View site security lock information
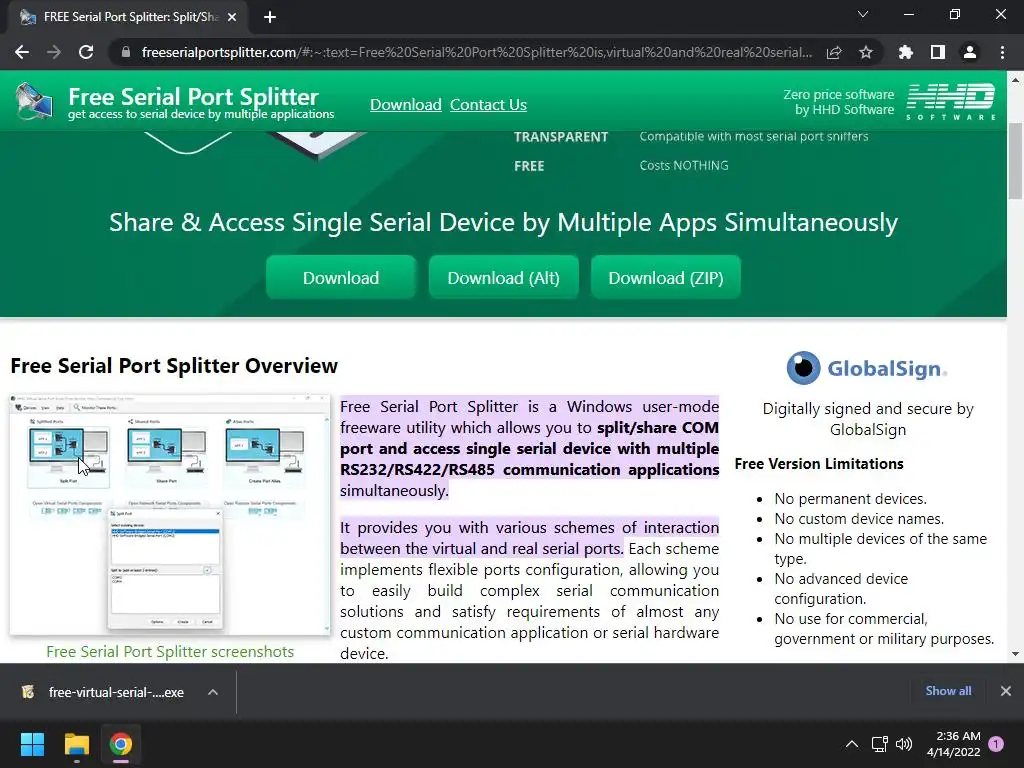The image size is (1024, 768). click(x=126, y=52)
